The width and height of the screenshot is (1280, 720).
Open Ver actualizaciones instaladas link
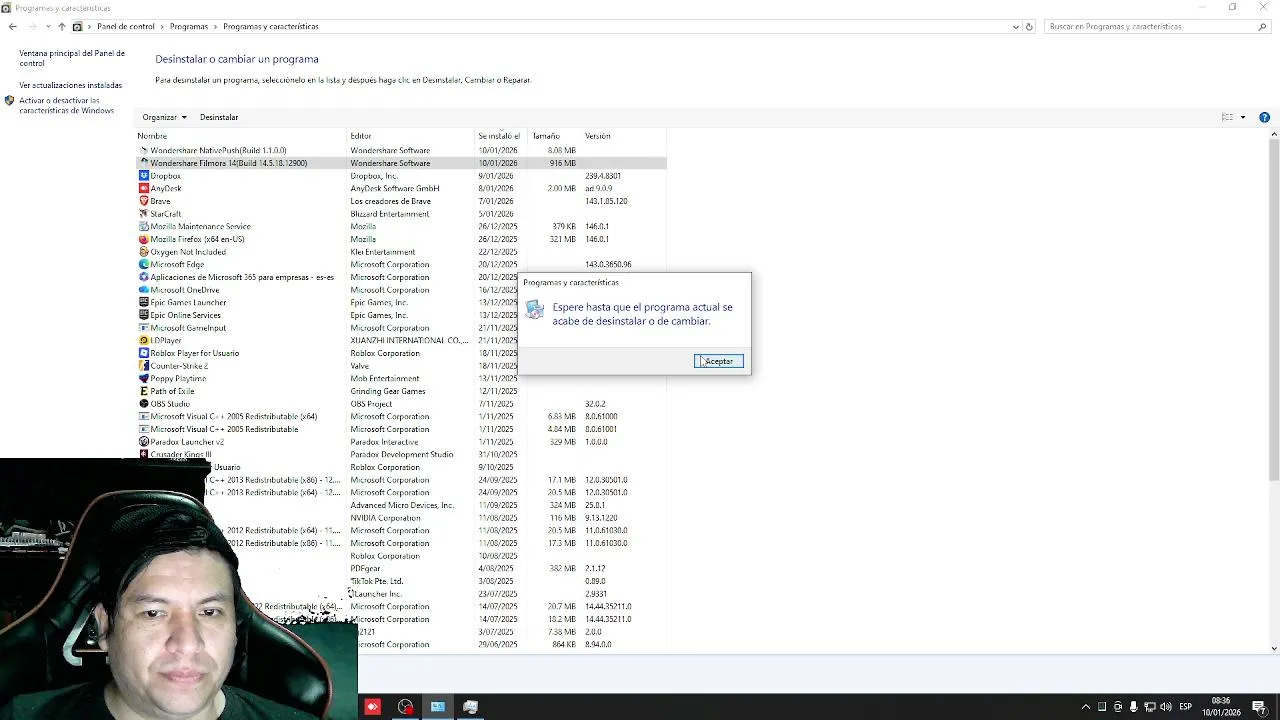tap(70, 85)
